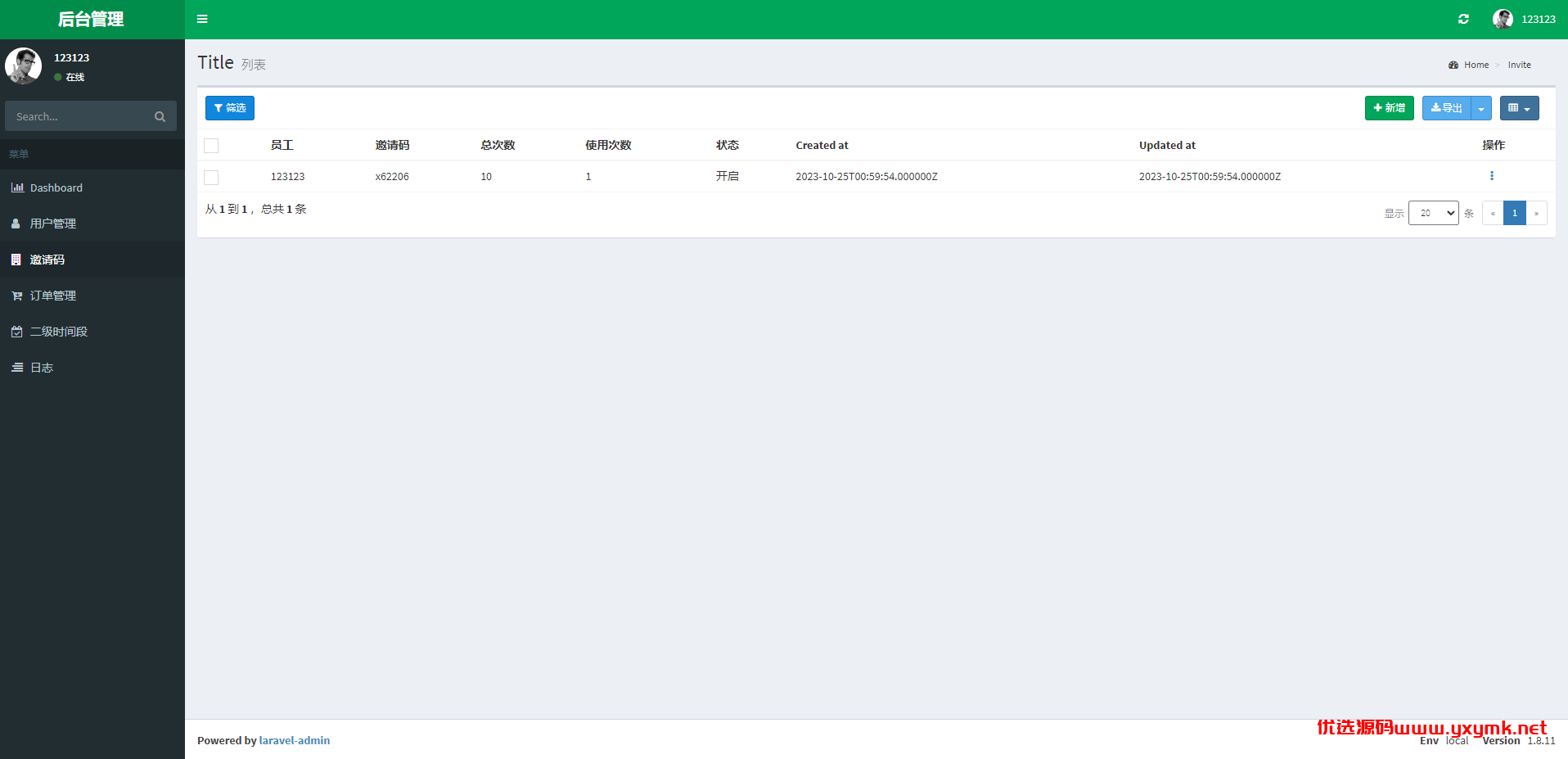Tick the select-all checkbox in table header
1568x759 pixels.
[211, 146]
